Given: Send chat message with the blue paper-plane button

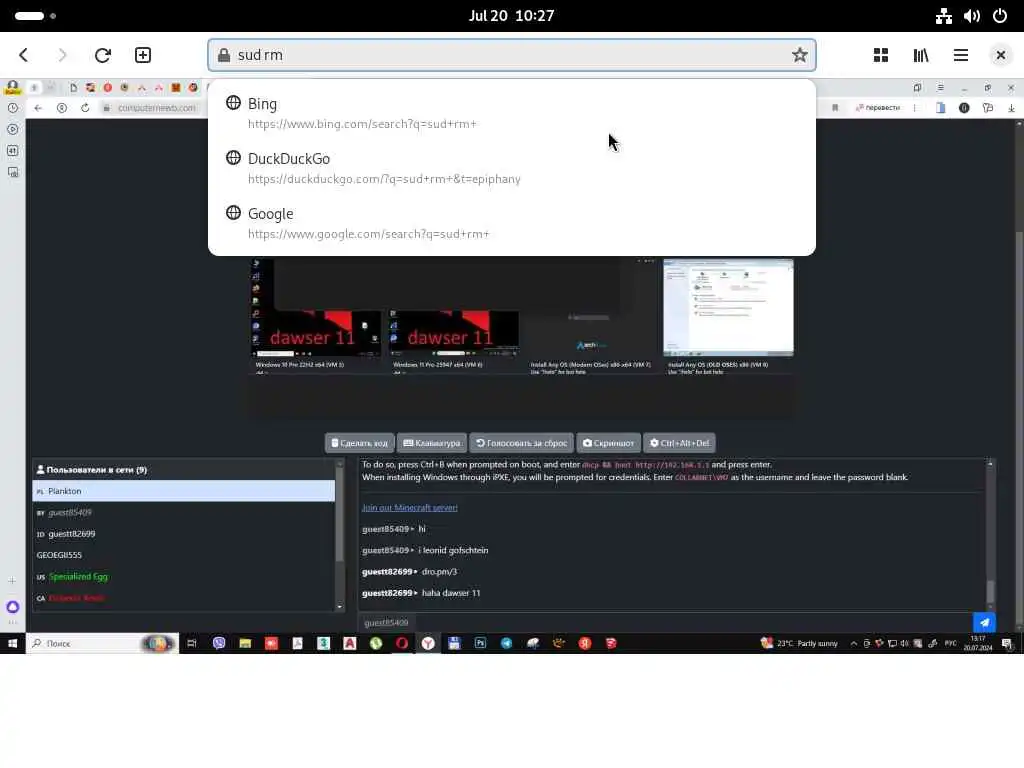Looking at the screenshot, I should coord(984,622).
